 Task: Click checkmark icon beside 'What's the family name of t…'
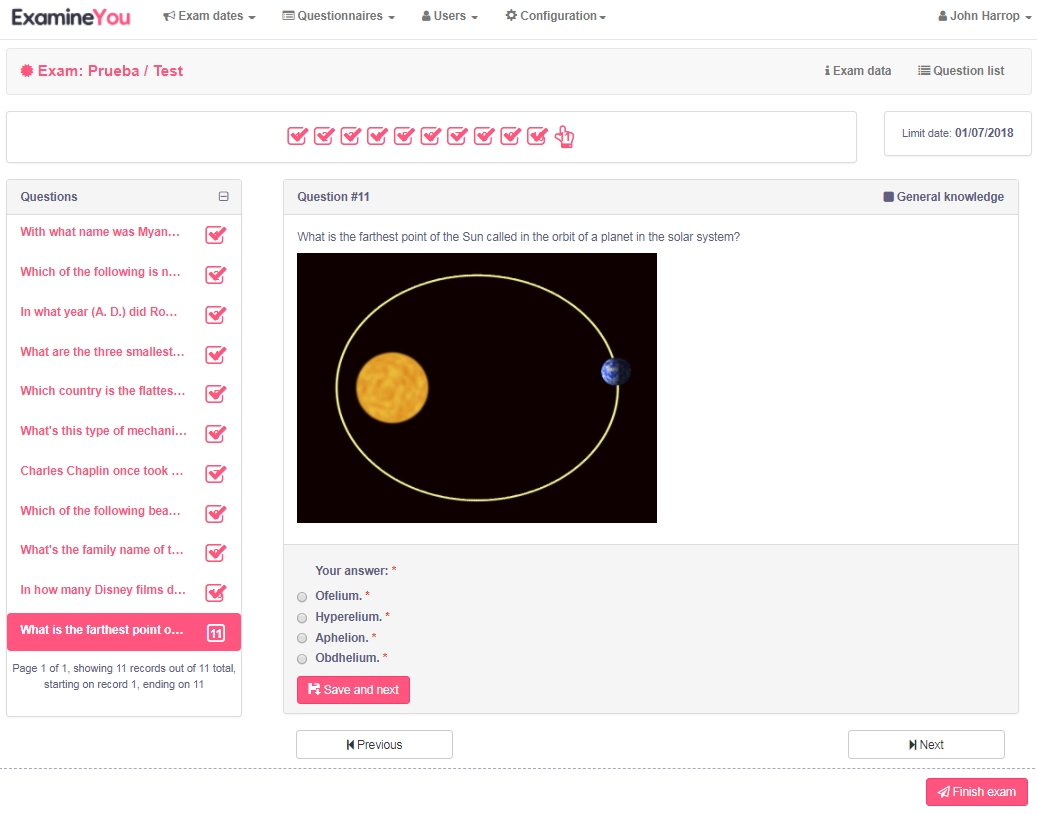click(x=216, y=553)
